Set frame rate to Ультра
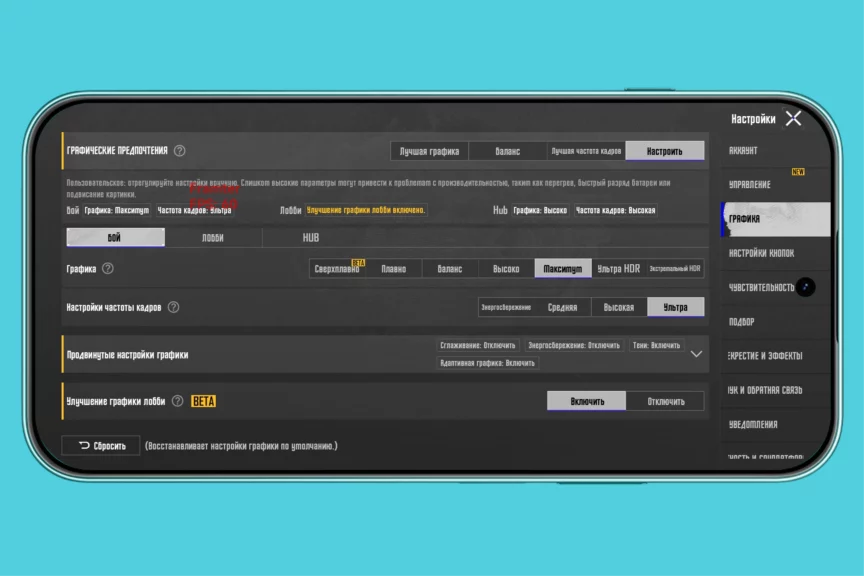 click(676, 307)
